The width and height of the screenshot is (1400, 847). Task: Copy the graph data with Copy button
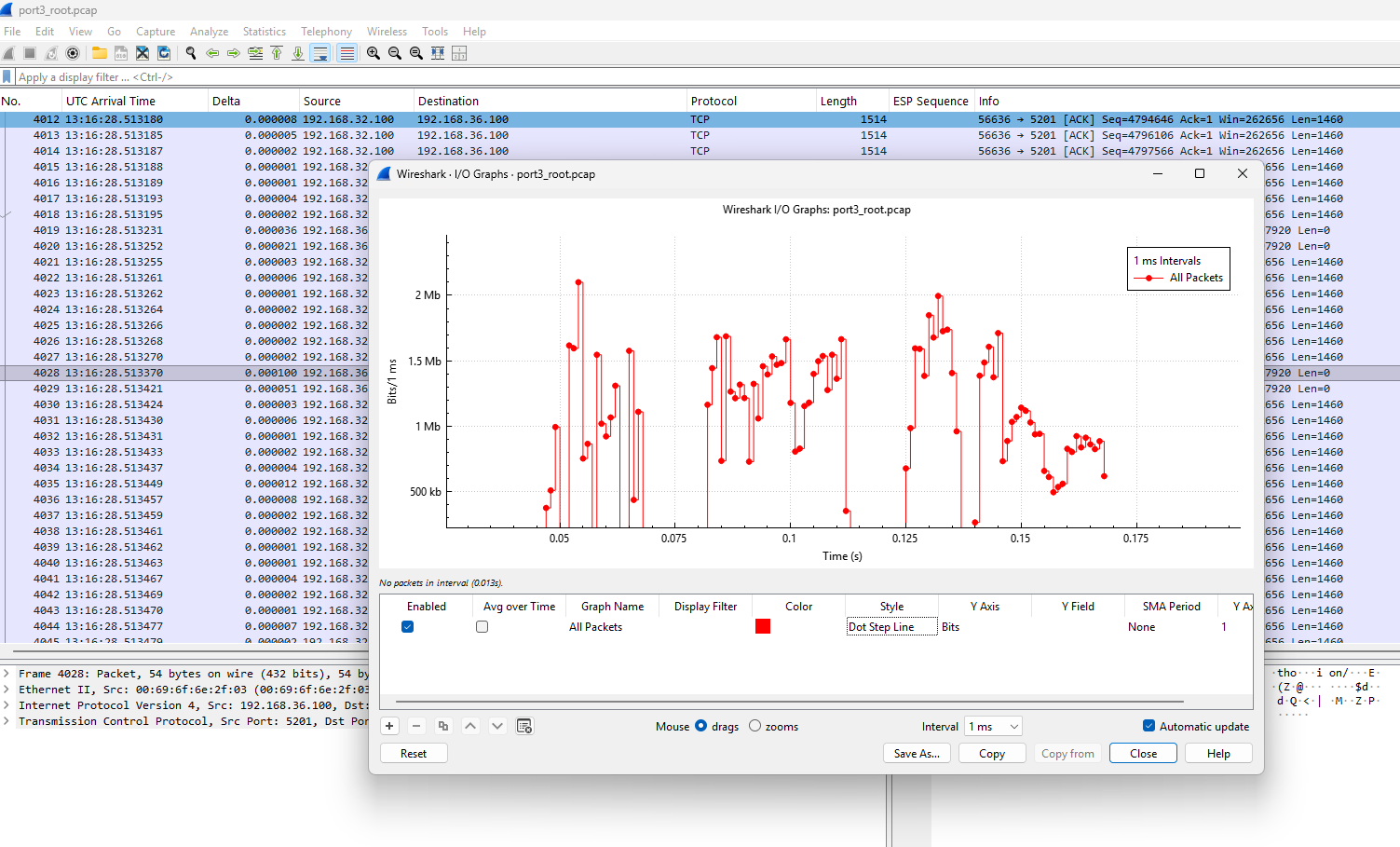click(x=992, y=753)
